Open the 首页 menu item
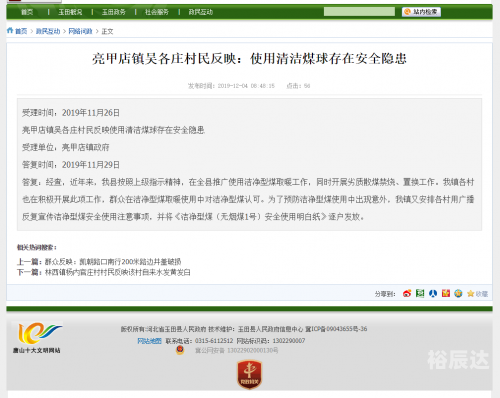 click(x=27, y=12)
